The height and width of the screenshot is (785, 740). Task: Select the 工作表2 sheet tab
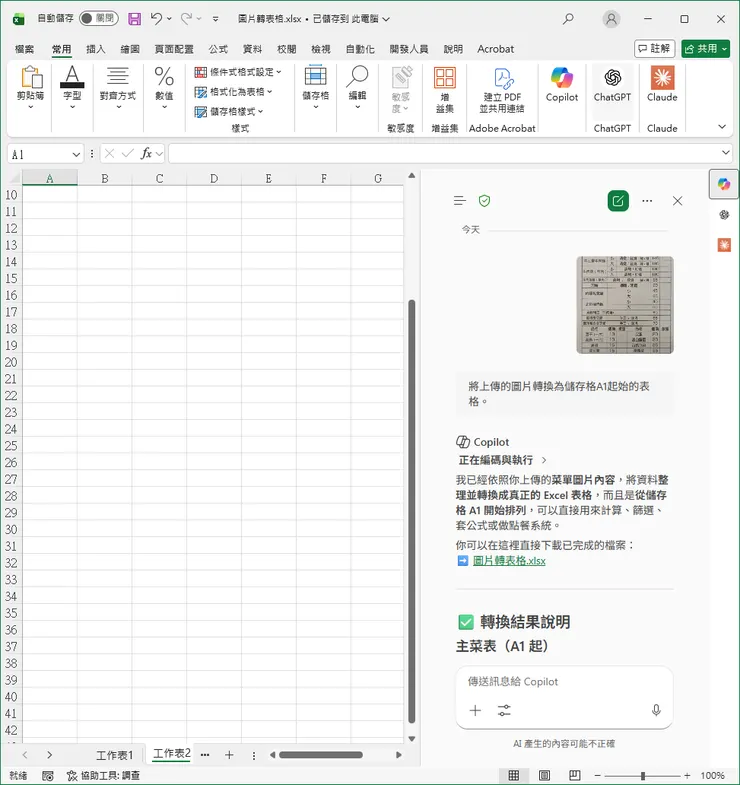[x=171, y=753]
